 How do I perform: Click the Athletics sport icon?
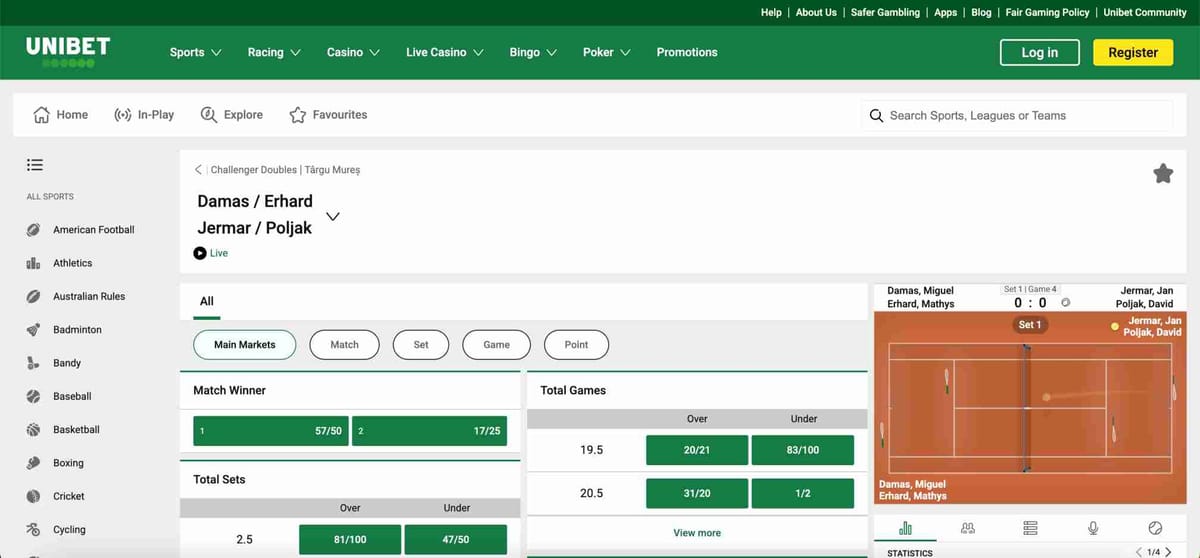point(33,263)
